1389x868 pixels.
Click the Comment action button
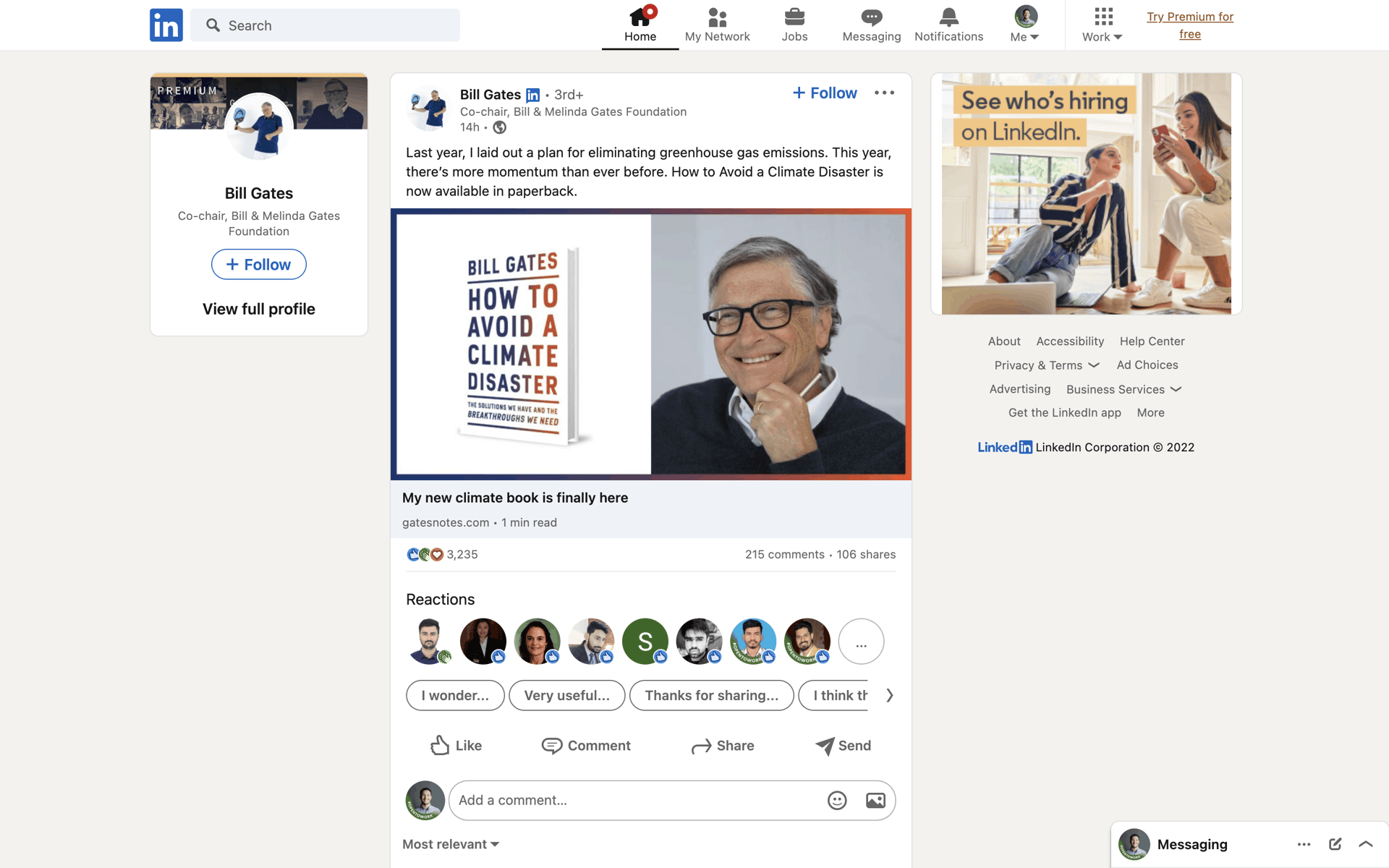[x=586, y=746]
